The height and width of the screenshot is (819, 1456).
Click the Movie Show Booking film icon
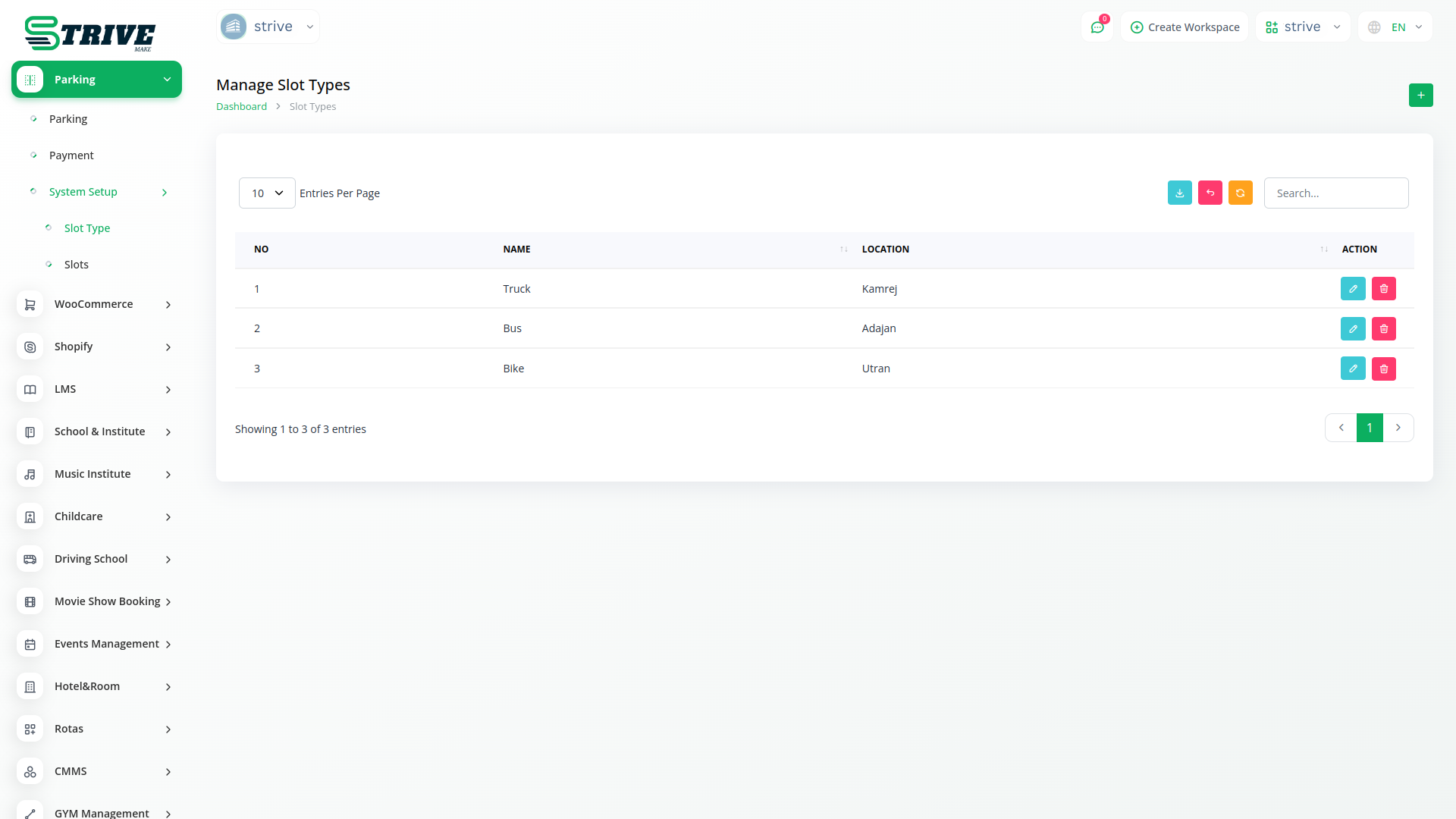(30, 602)
